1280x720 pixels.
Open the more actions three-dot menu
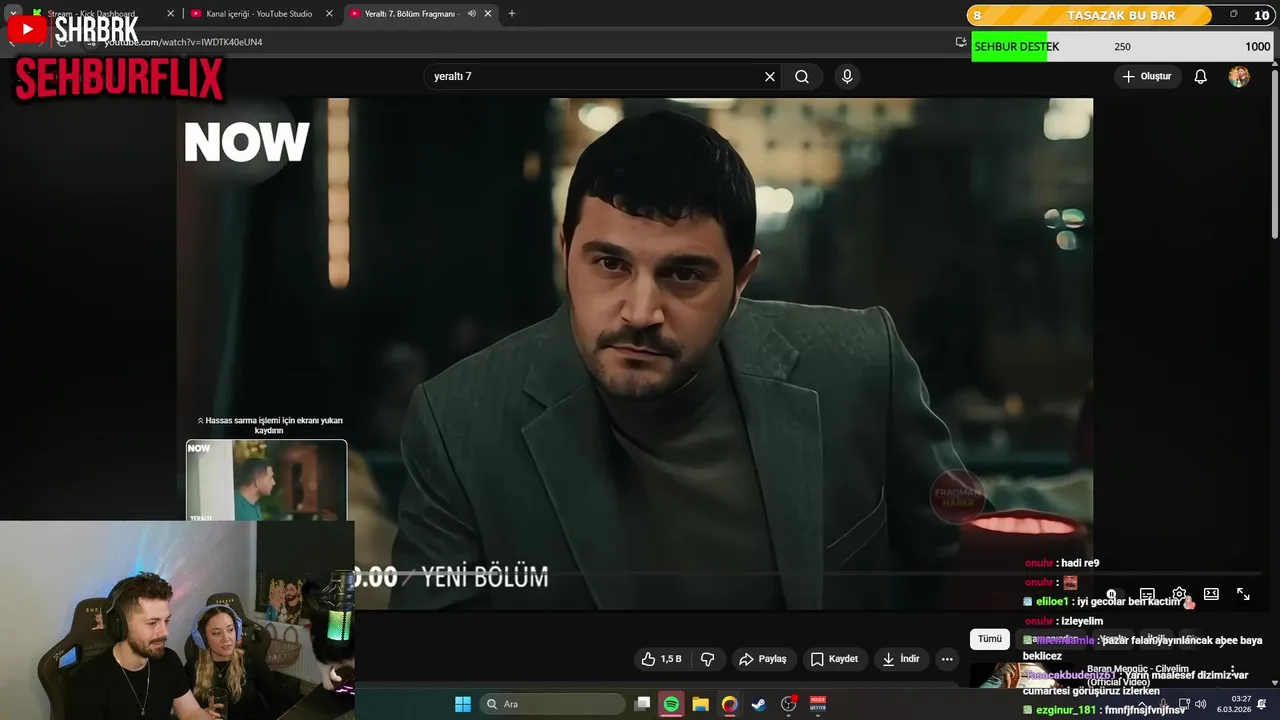point(947,659)
